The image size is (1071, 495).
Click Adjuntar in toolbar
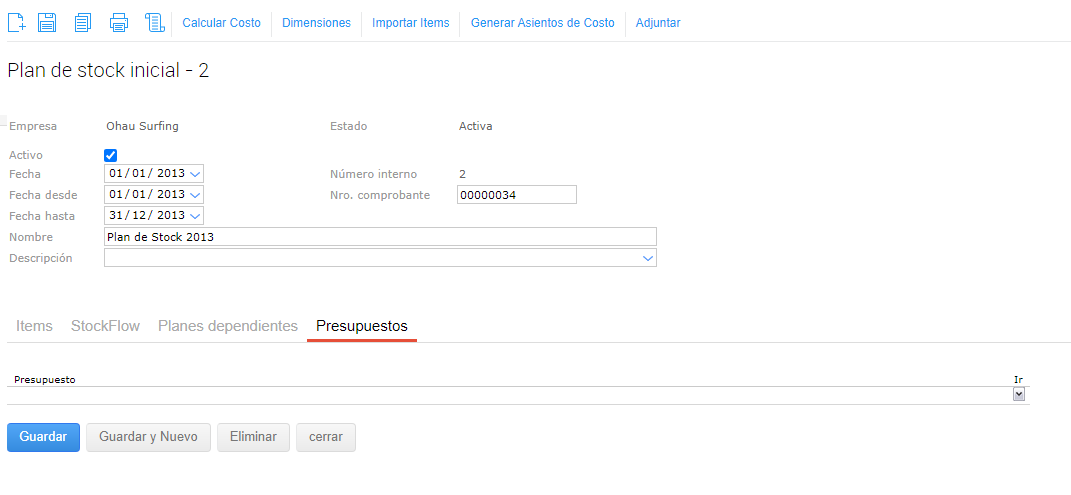pos(658,23)
